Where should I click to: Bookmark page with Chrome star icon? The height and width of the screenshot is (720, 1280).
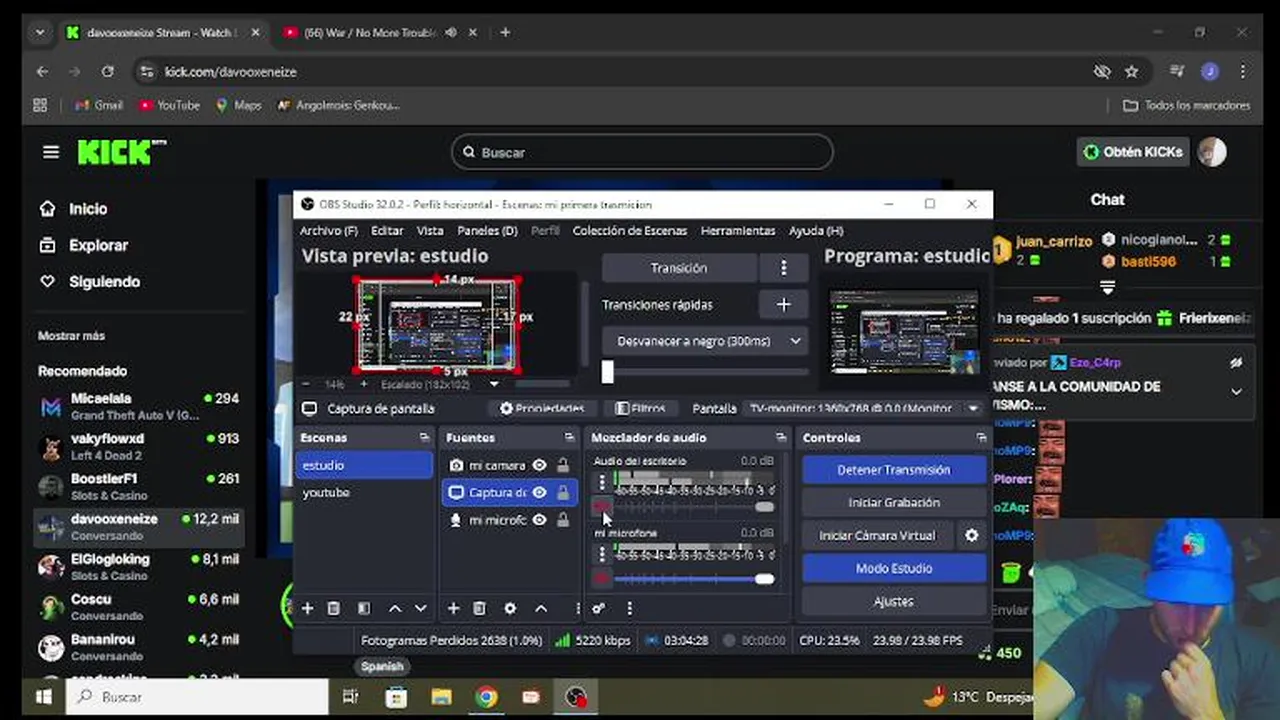point(1132,72)
